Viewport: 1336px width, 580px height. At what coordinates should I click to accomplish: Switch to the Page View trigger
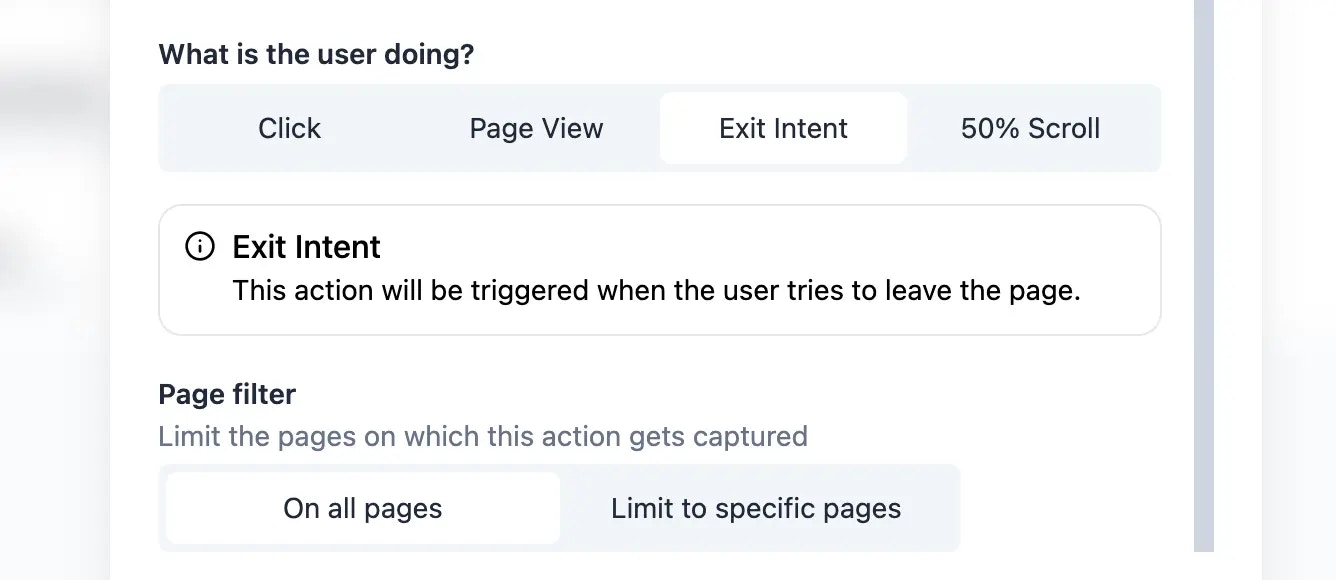[536, 128]
